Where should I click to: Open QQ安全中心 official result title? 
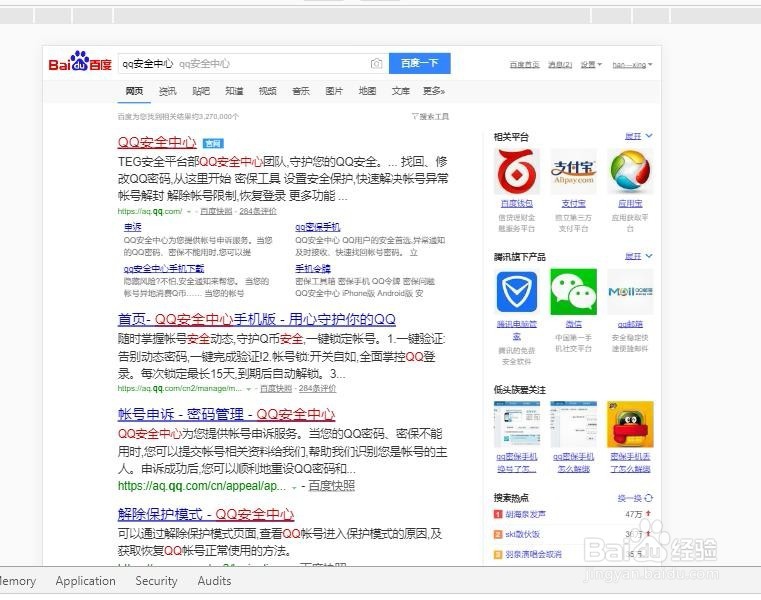pyautogui.click(x=157, y=142)
